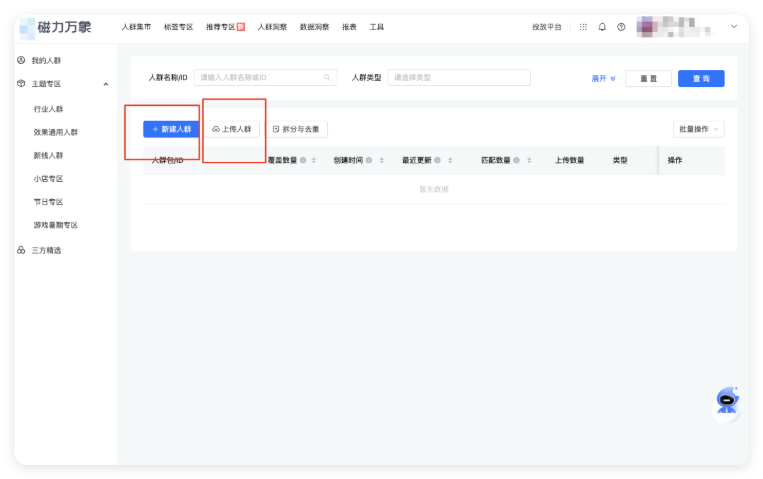Open the 推荐专区 menu
This screenshot has width=763, height=479.
click(x=225, y=27)
